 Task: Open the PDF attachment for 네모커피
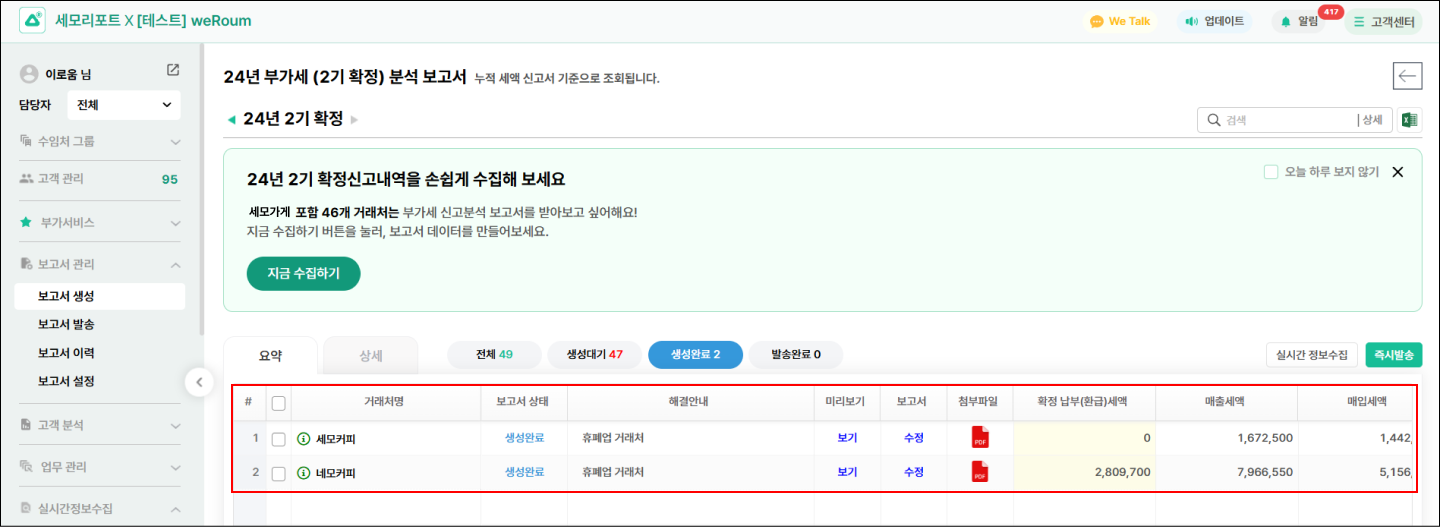pos(980,473)
